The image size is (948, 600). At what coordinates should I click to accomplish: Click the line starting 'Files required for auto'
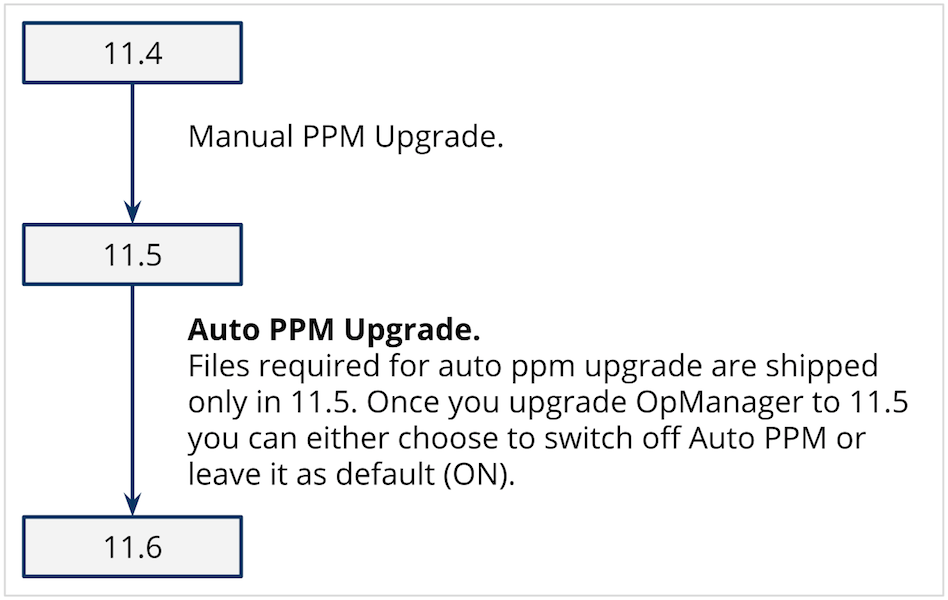coord(533,367)
